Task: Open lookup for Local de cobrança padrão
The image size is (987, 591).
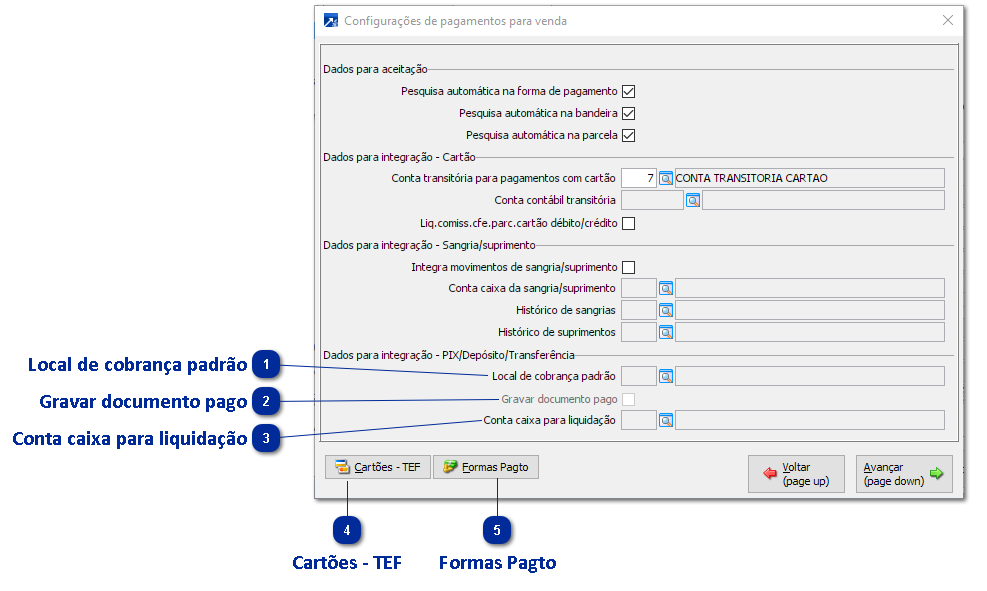Action: pos(665,377)
